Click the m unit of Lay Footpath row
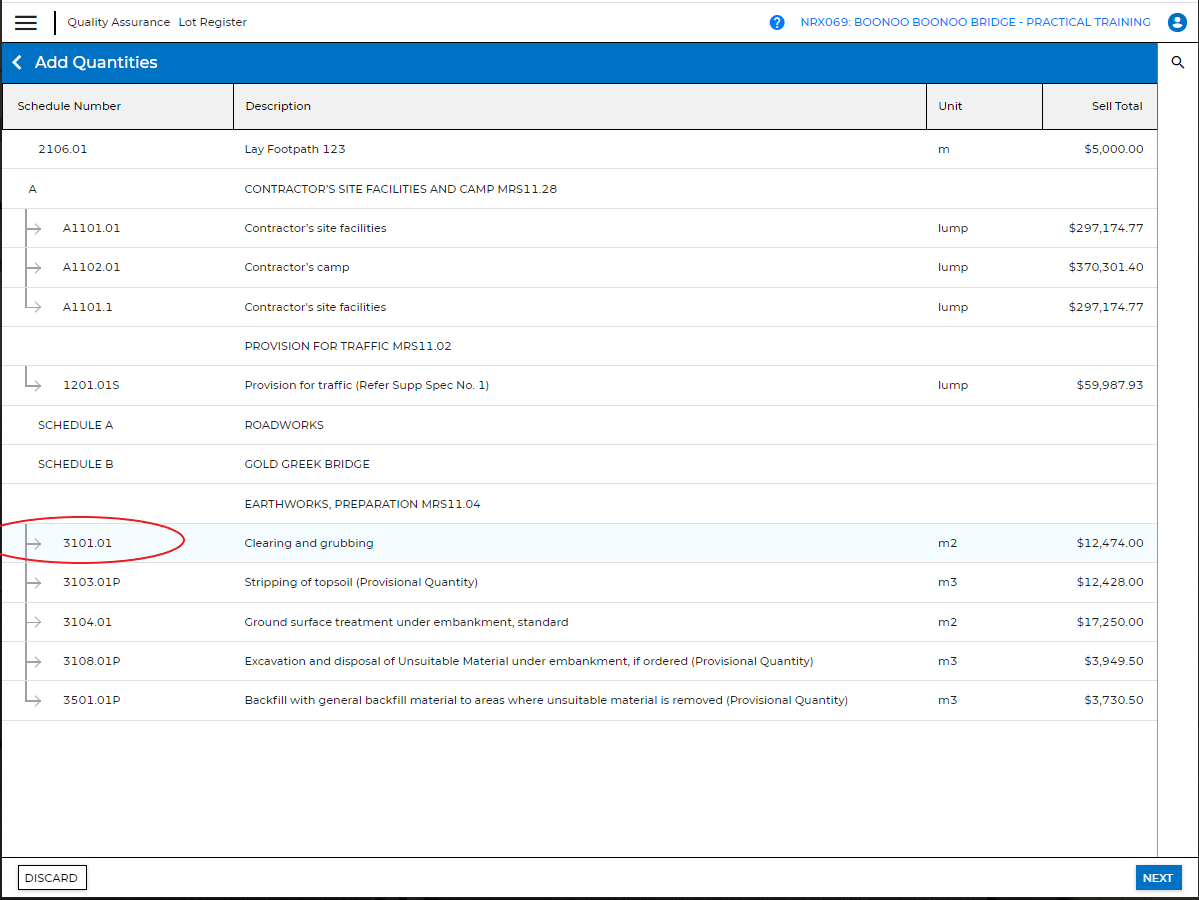The width and height of the screenshot is (1199, 900). point(944,149)
